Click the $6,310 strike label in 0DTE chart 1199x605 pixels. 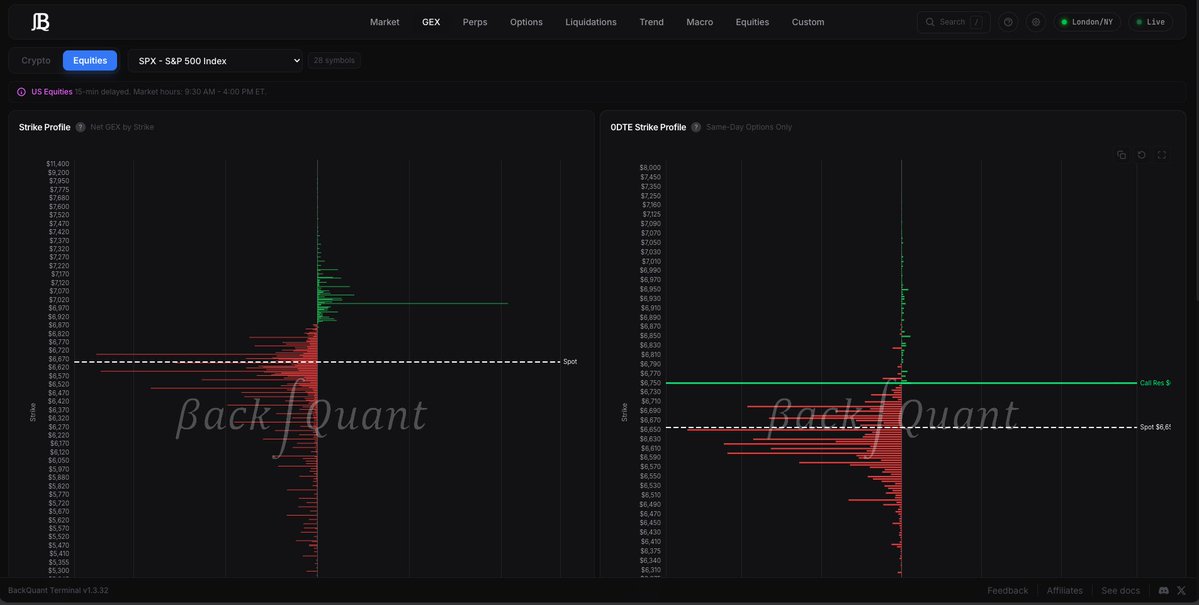(x=650, y=570)
